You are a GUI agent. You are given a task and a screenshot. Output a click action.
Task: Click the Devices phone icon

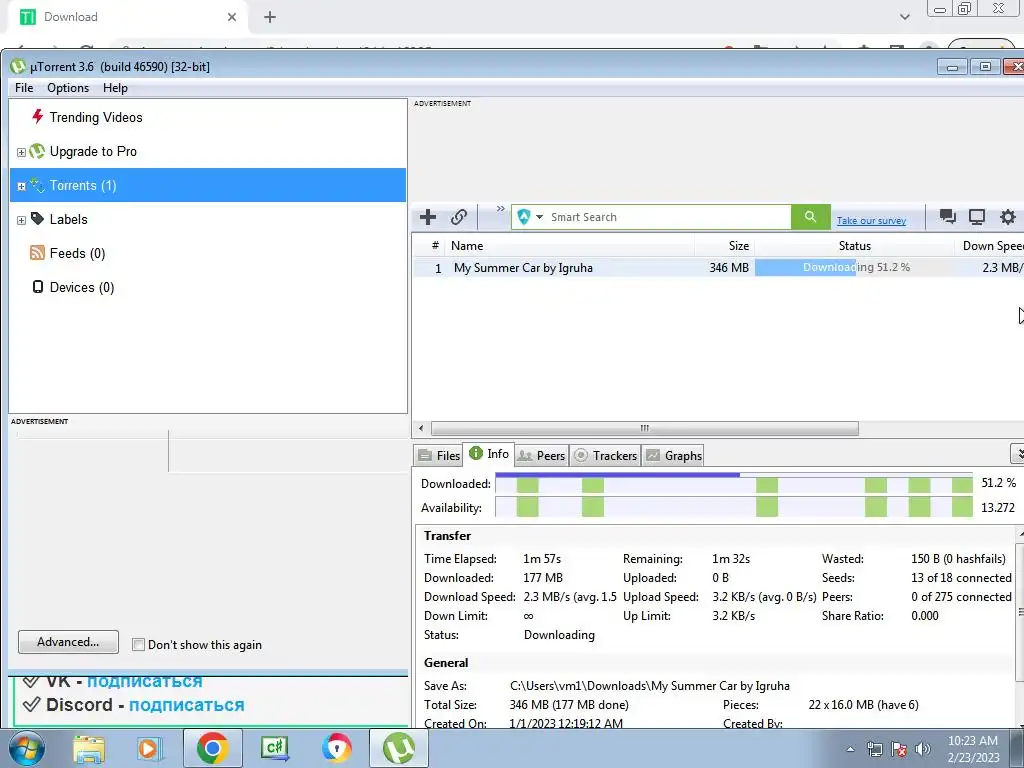[38, 287]
